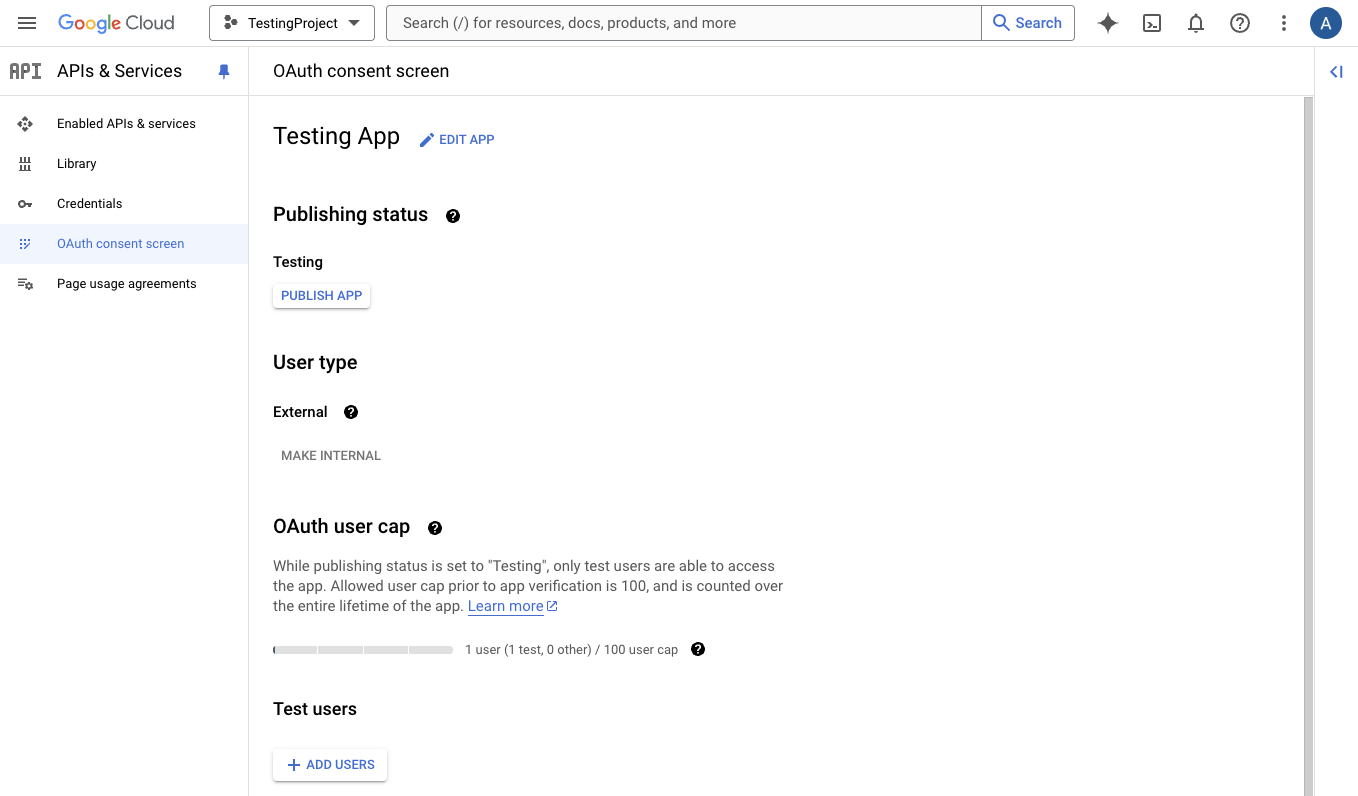Open the notifications bell
1358x796 pixels.
point(1196,23)
